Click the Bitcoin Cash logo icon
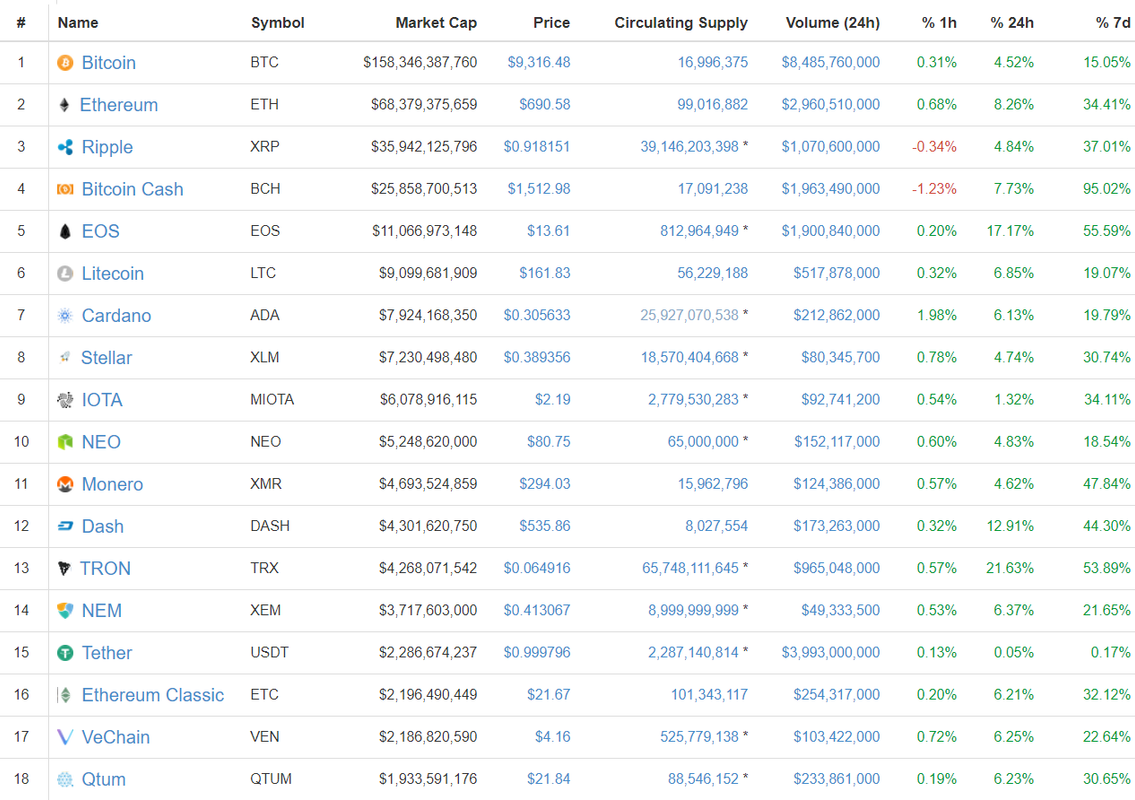The width and height of the screenshot is (1135, 800). click(x=65, y=189)
